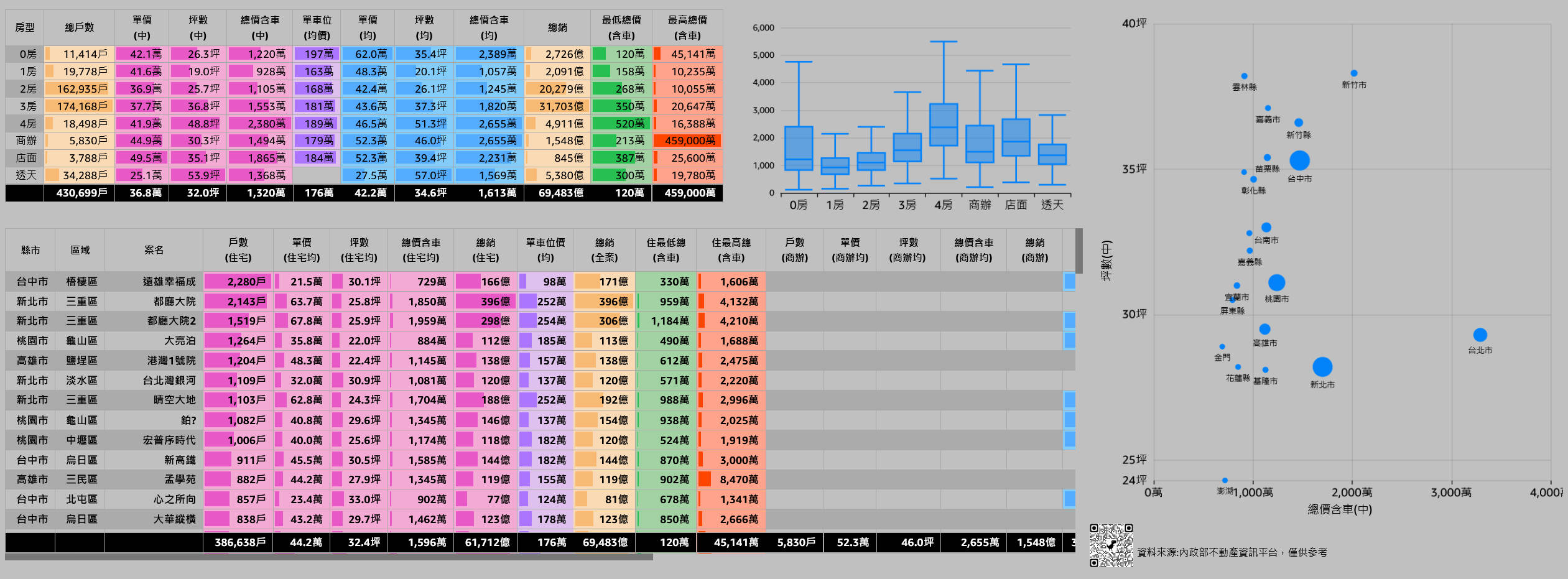This screenshot has height=579, width=1568.
Task: Click the 4房 box in the box plot
Action: (x=944, y=125)
